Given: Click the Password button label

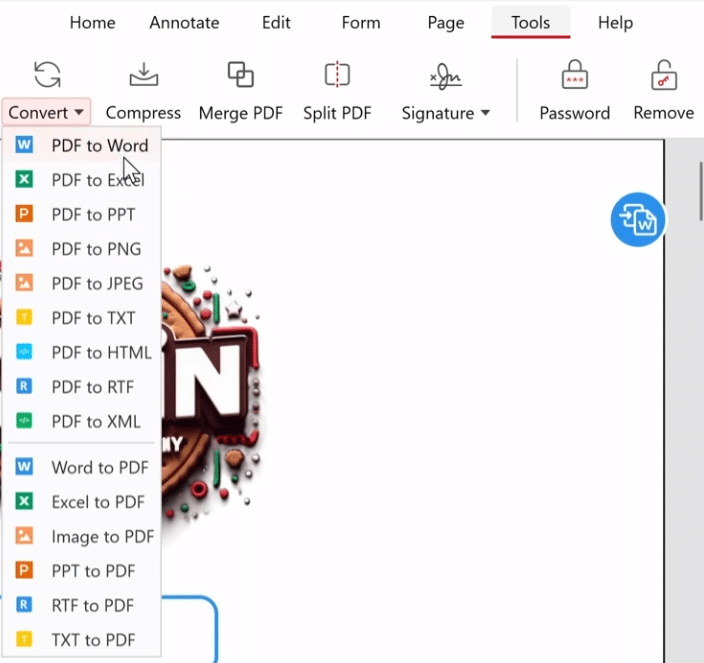Looking at the screenshot, I should (x=575, y=113).
